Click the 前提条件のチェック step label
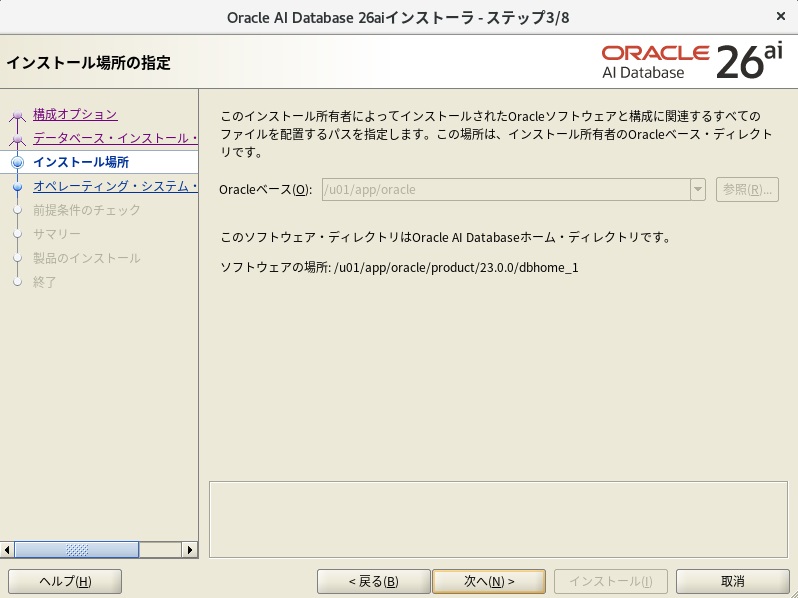This screenshot has width=798, height=598. pyautogui.click(x=87, y=210)
